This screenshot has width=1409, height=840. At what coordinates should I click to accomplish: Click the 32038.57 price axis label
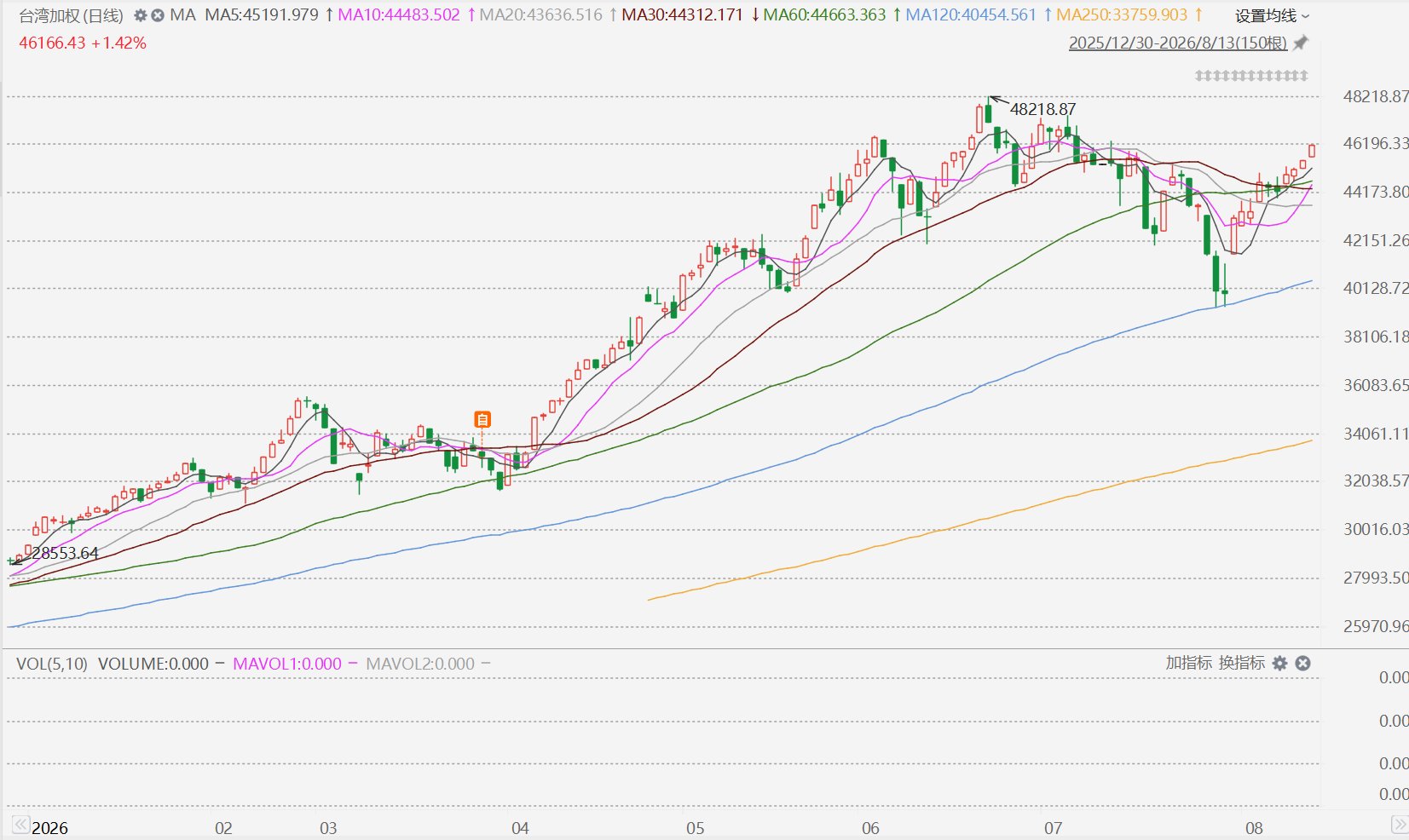(x=1376, y=480)
